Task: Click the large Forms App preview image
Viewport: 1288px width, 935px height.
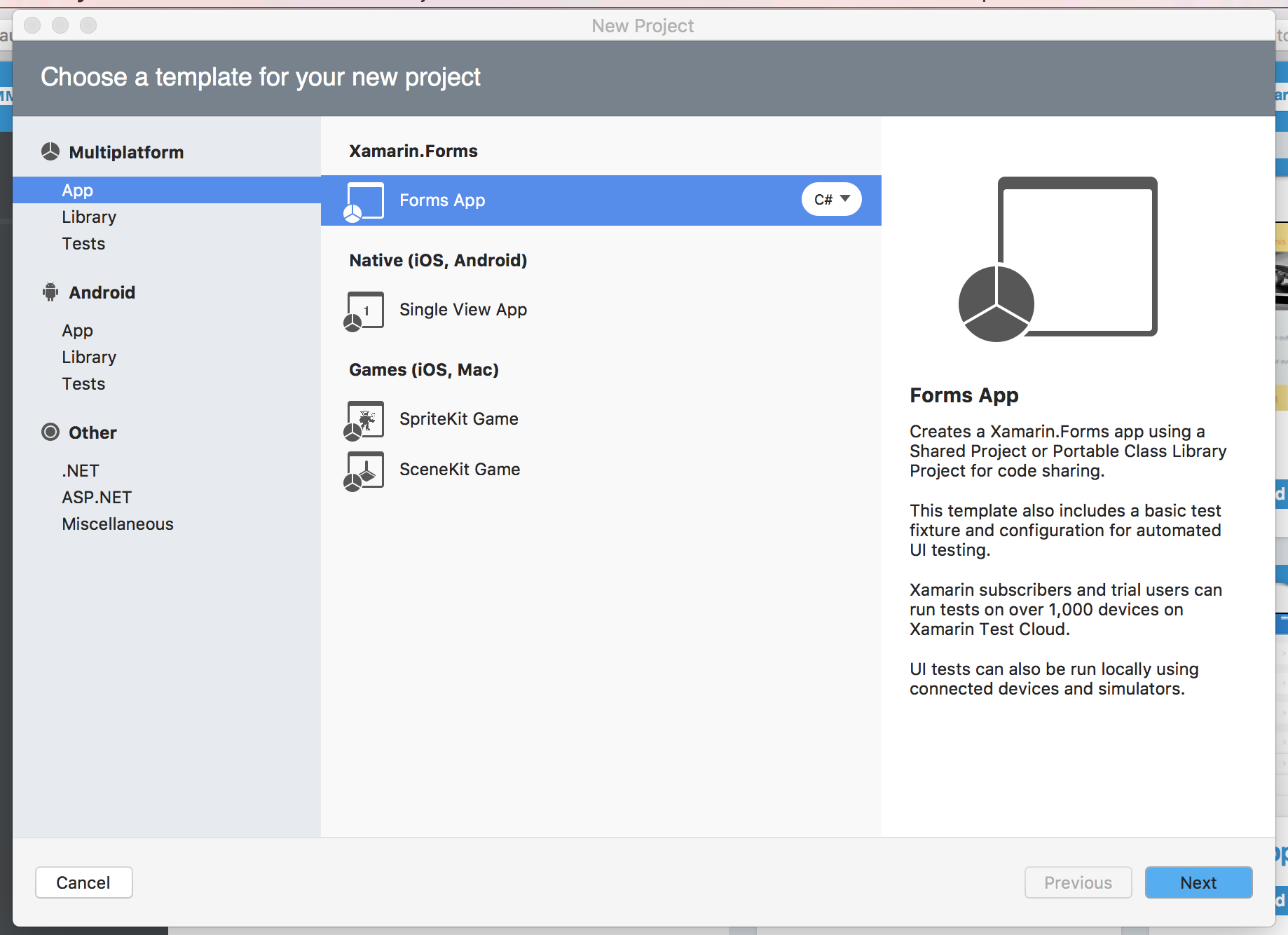Action: pos(1058,259)
